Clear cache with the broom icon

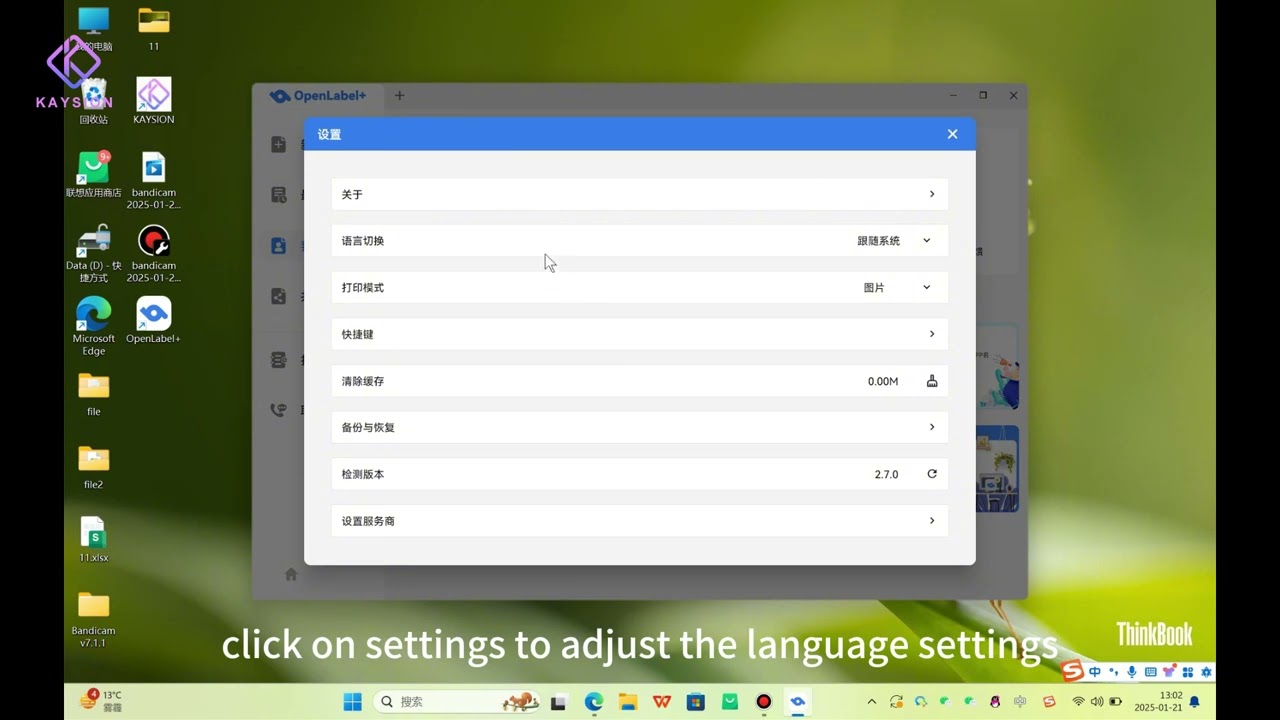pyautogui.click(x=932, y=381)
